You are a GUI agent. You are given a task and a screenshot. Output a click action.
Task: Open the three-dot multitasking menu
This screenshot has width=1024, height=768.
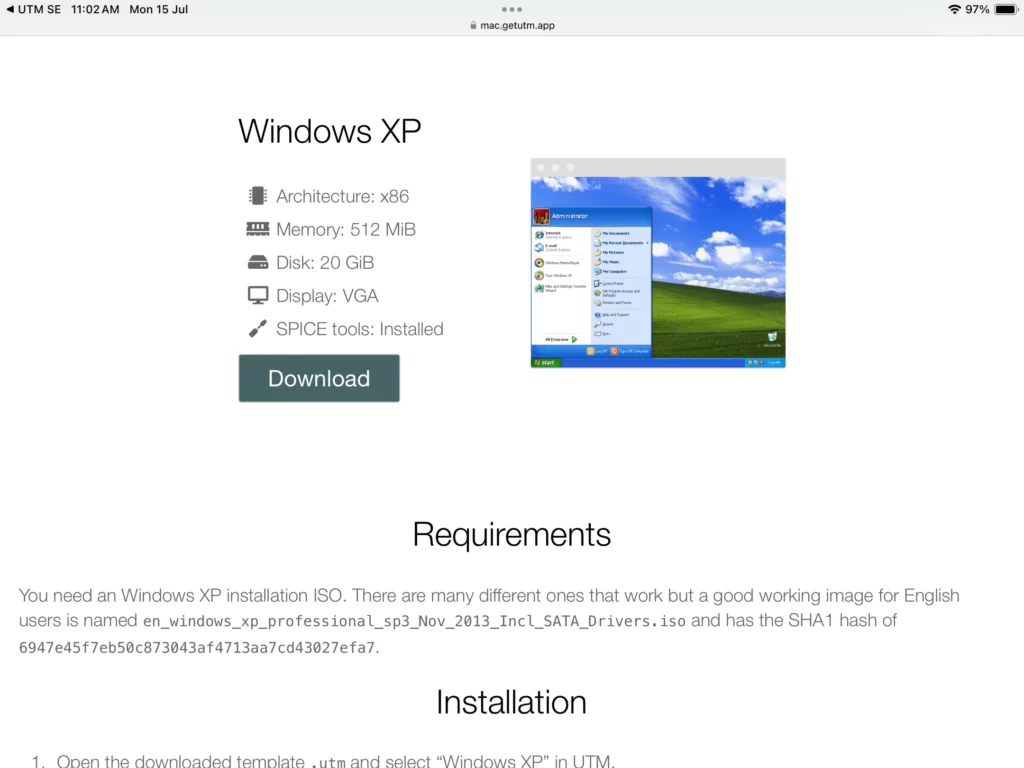click(x=512, y=9)
